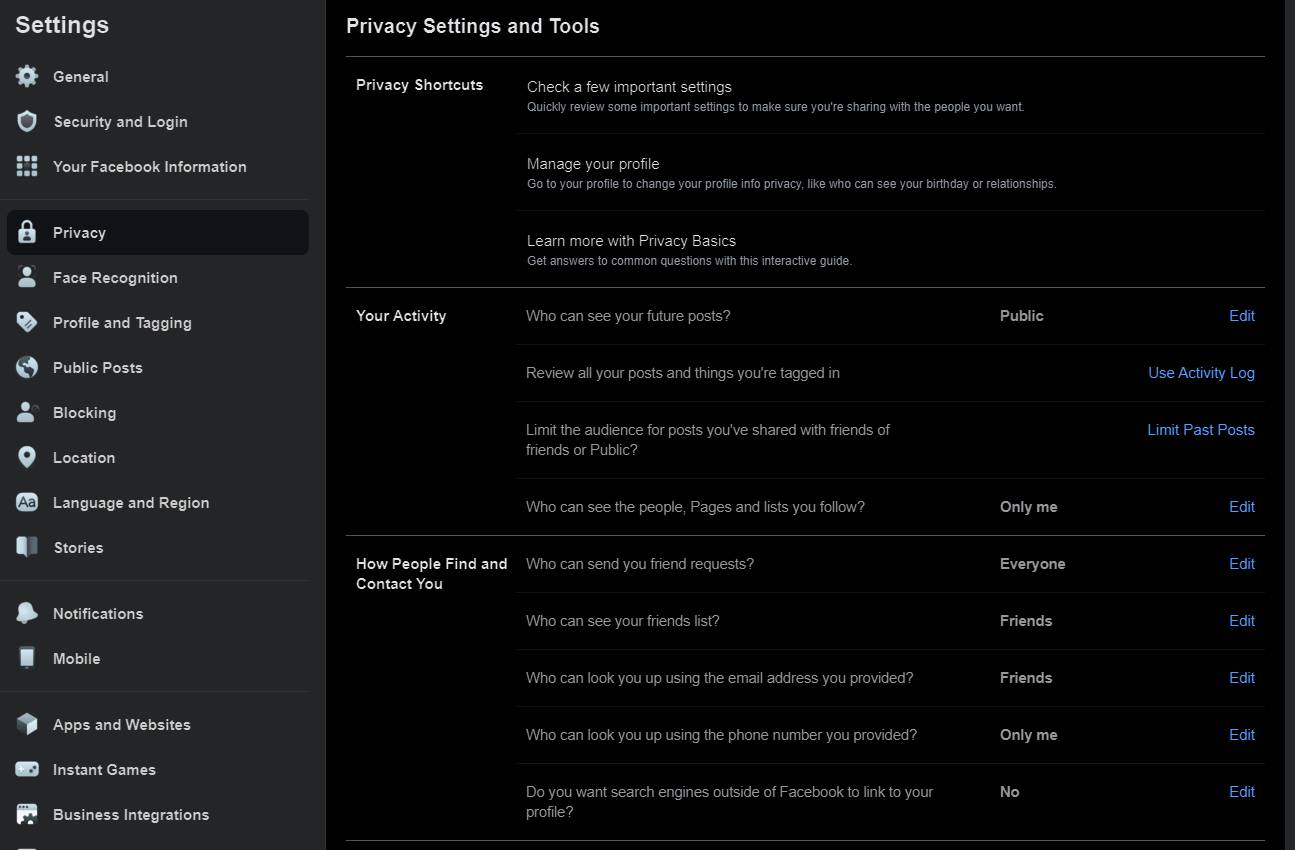Open Business Integrations settings

(x=158, y=814)
